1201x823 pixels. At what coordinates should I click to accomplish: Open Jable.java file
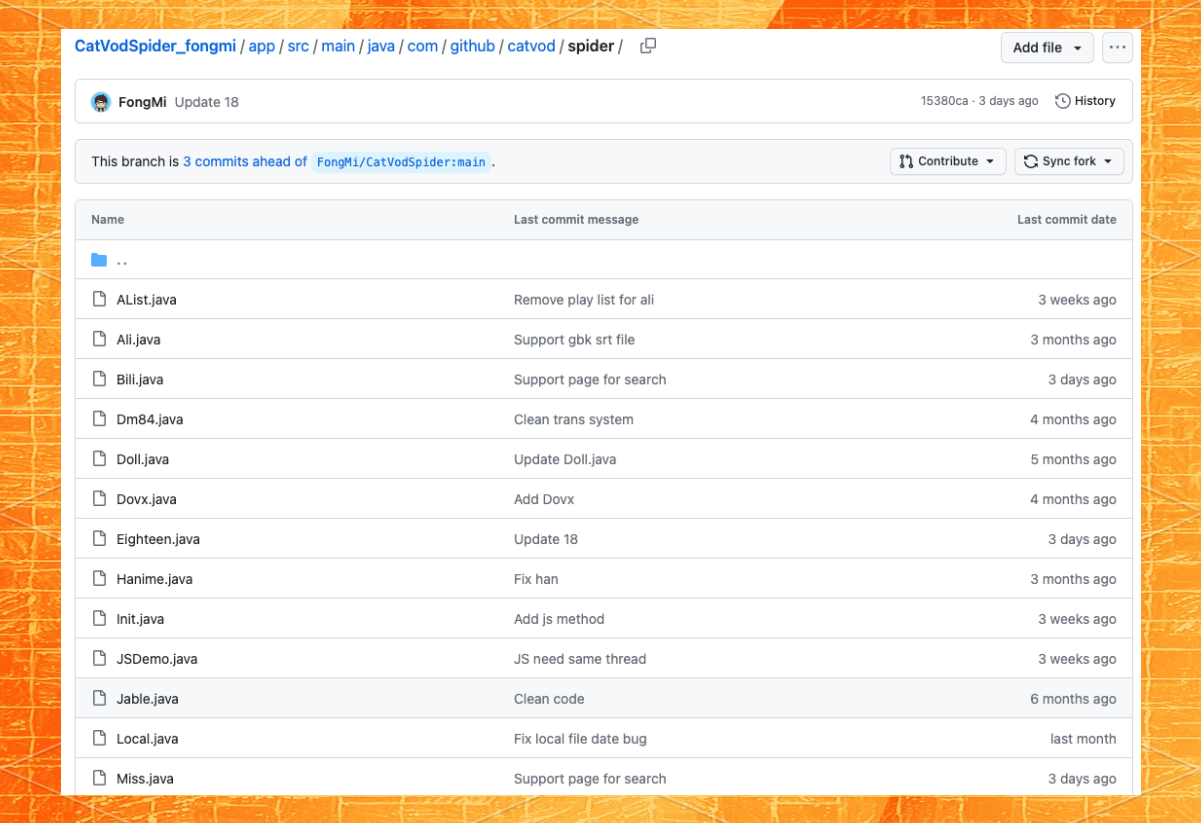coord(147,699)
